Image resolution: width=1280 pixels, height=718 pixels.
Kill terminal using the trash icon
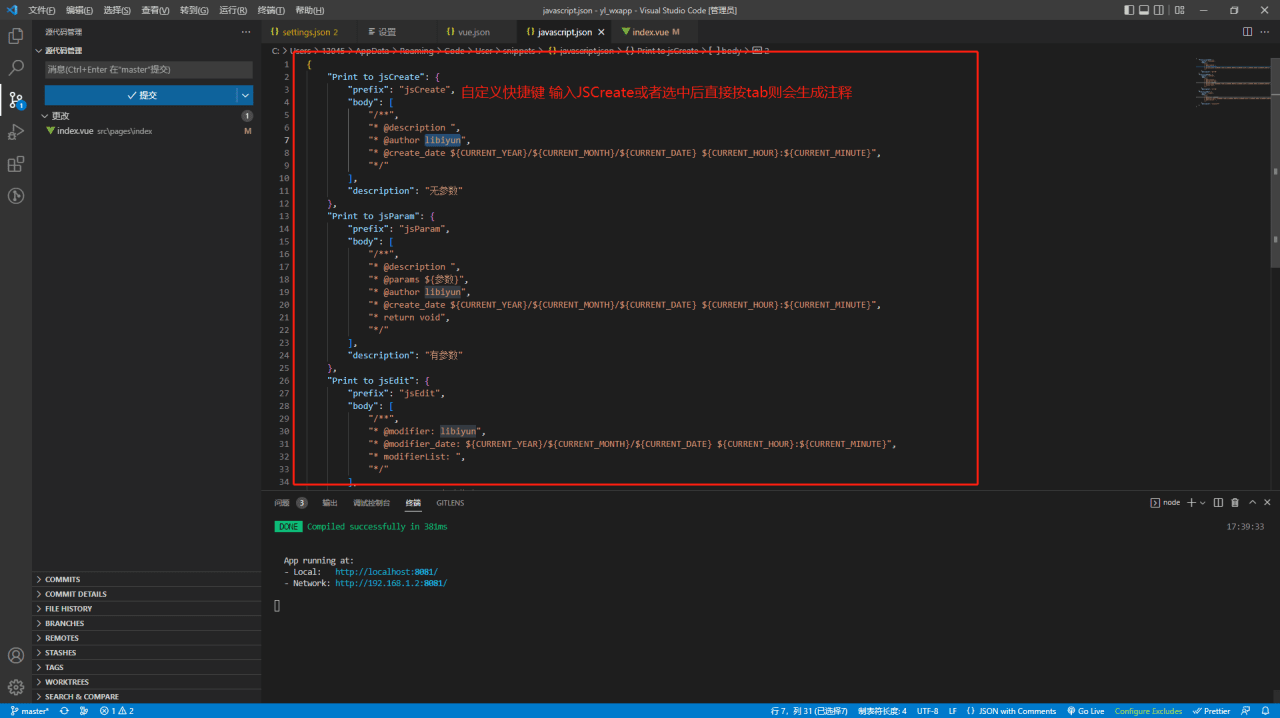1235,503
